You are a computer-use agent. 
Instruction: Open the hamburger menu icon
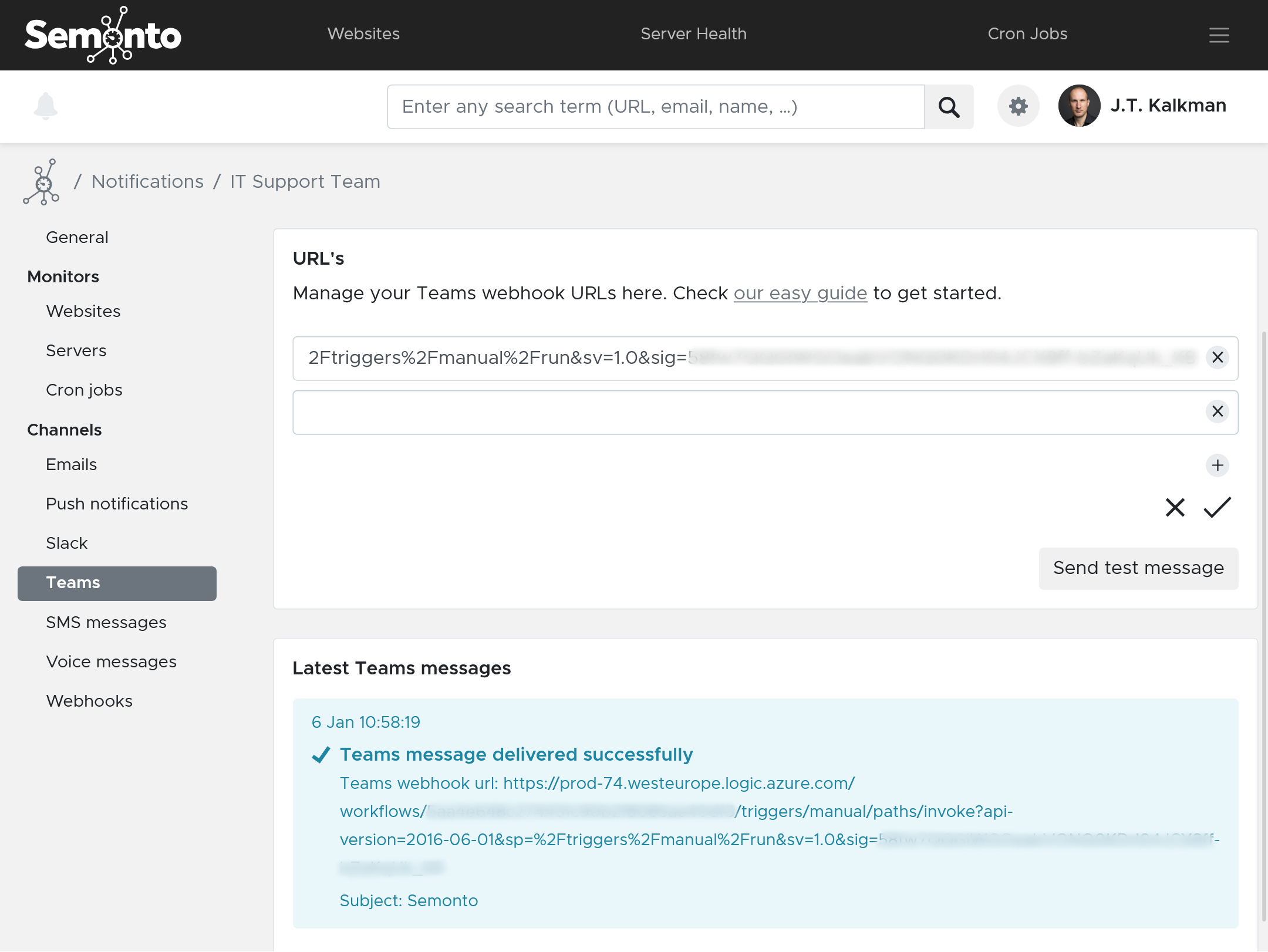tap(1219, 35)
